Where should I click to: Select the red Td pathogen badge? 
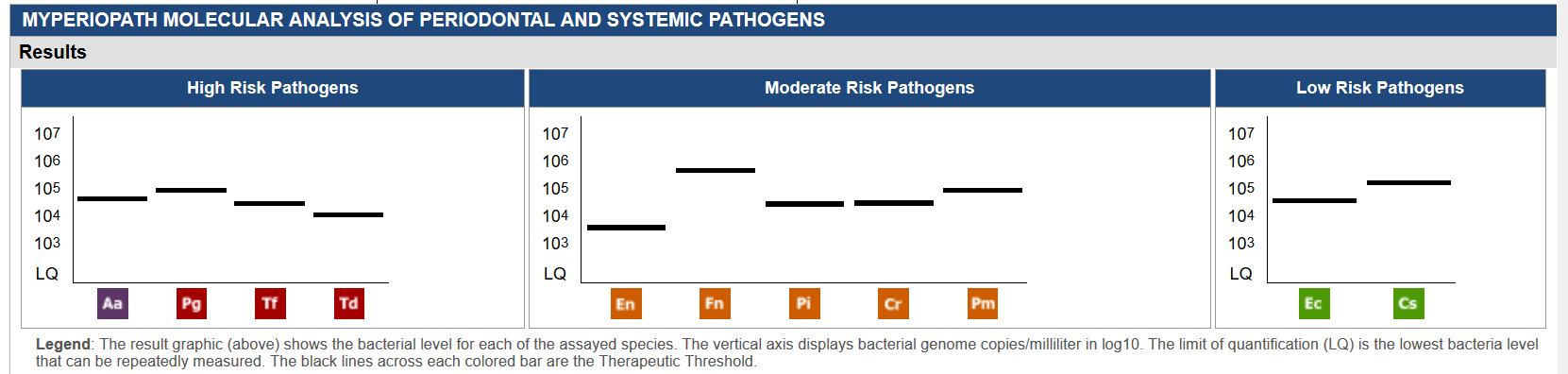[x=348, y=303]
